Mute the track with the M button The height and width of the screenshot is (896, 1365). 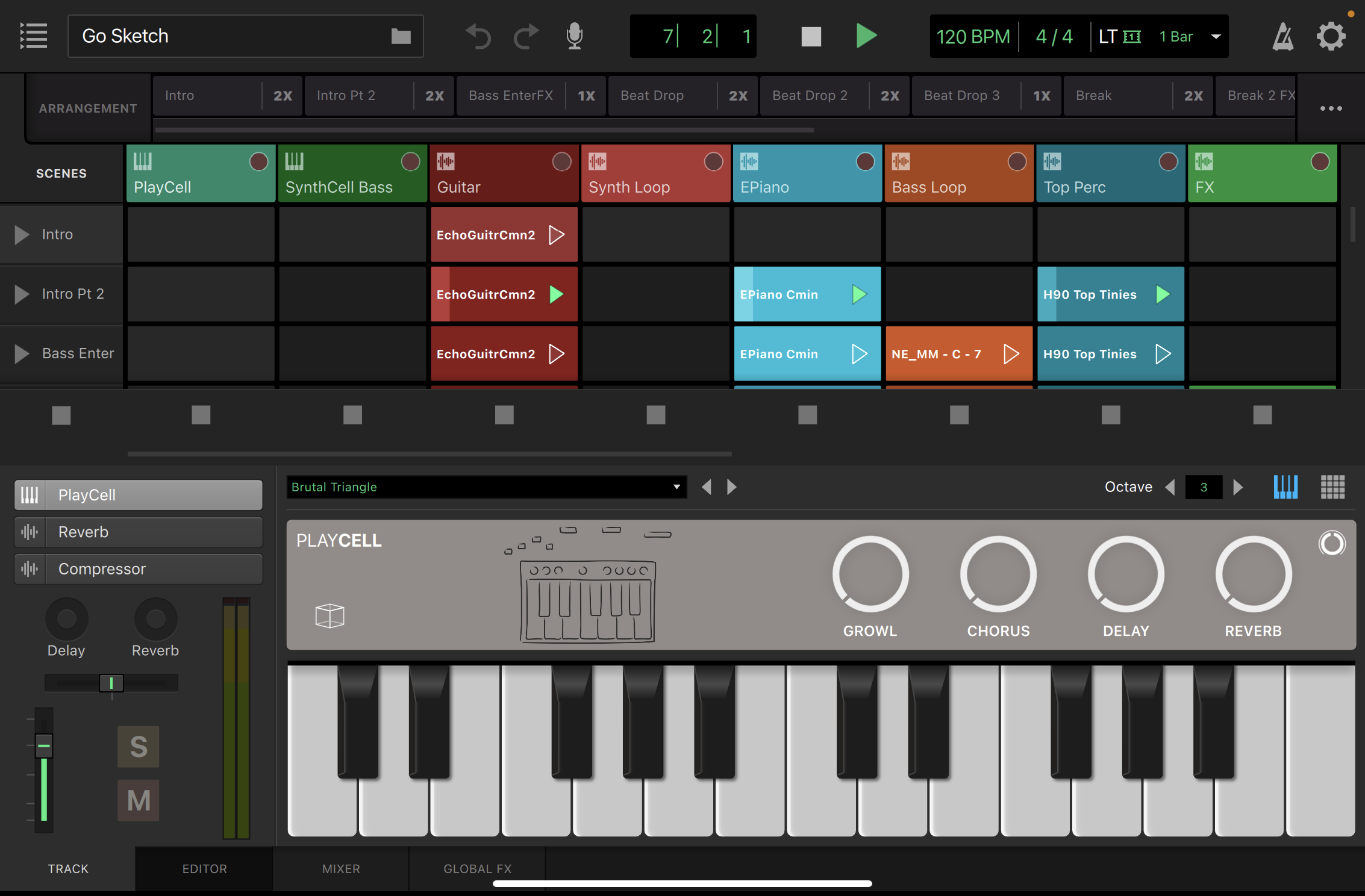[x=139, y=800]
